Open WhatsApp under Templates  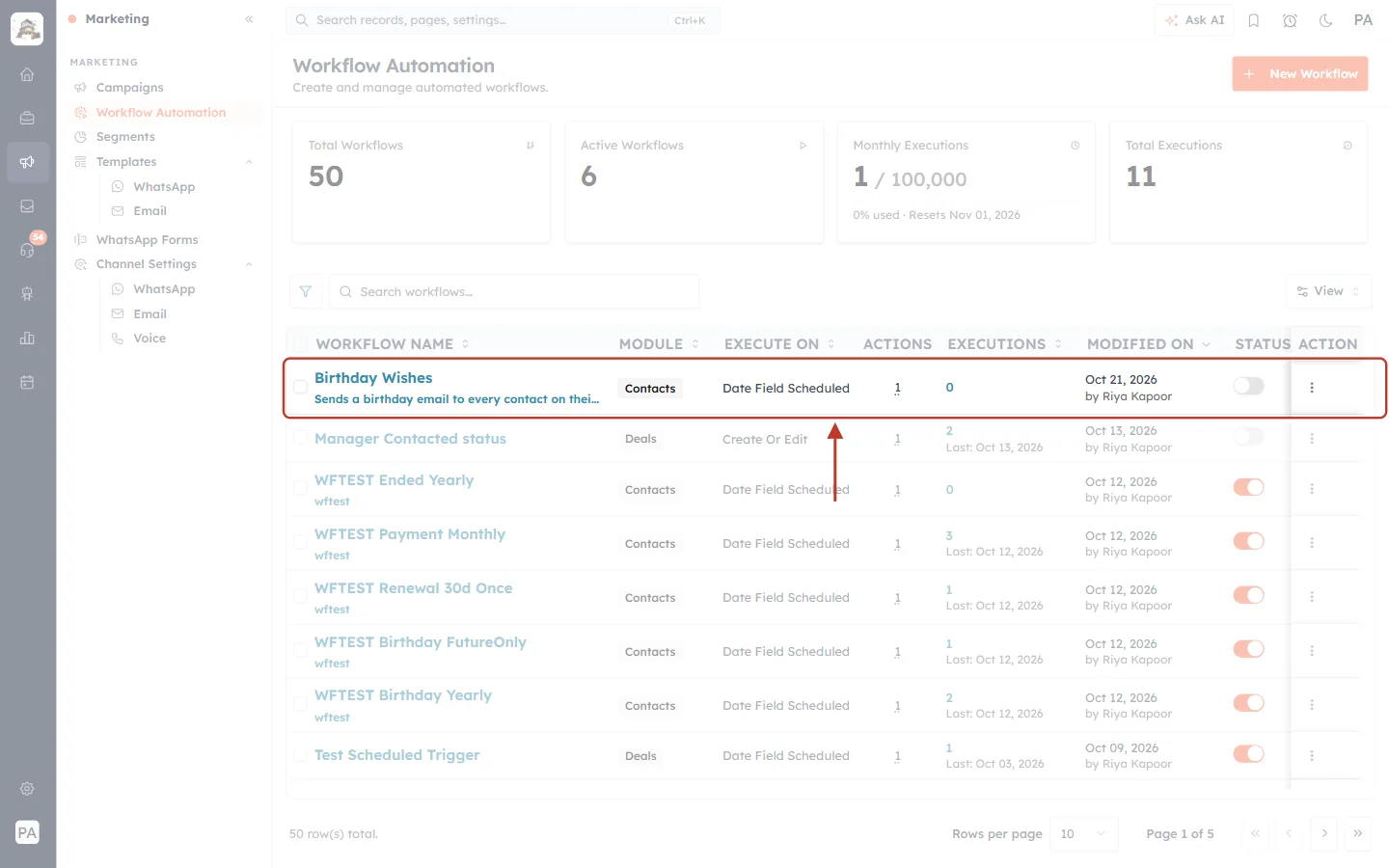point(164,187)
